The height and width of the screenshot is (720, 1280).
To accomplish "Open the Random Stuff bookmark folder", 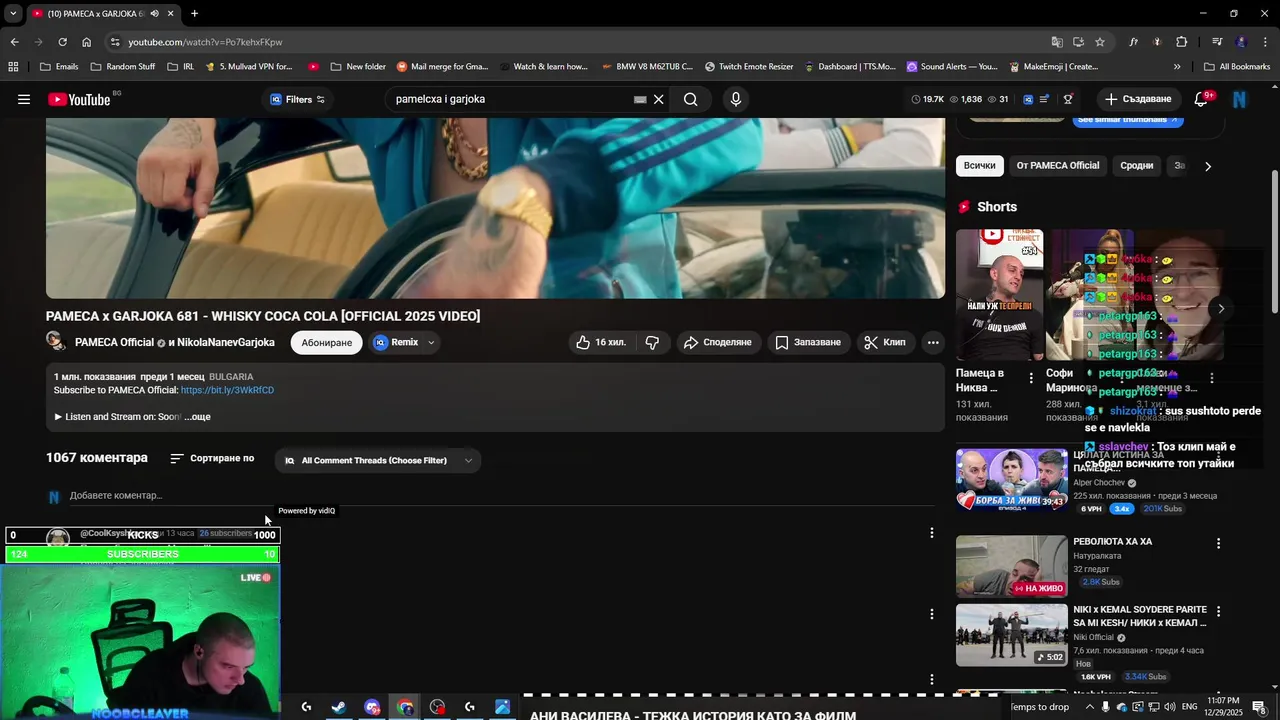I will [122, 67].
